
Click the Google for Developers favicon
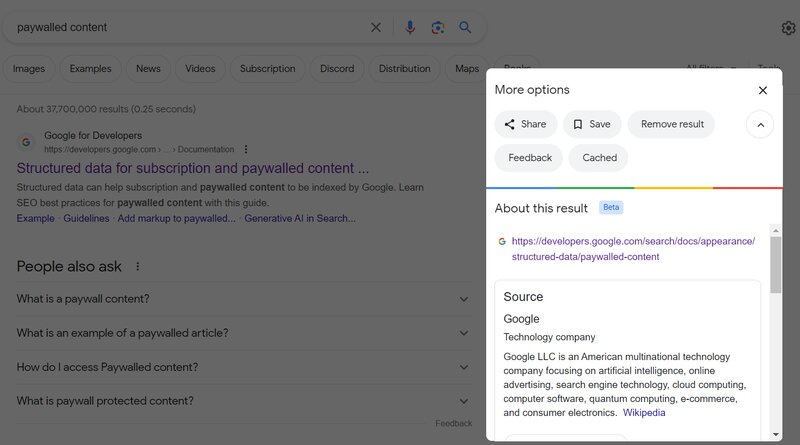26,142
